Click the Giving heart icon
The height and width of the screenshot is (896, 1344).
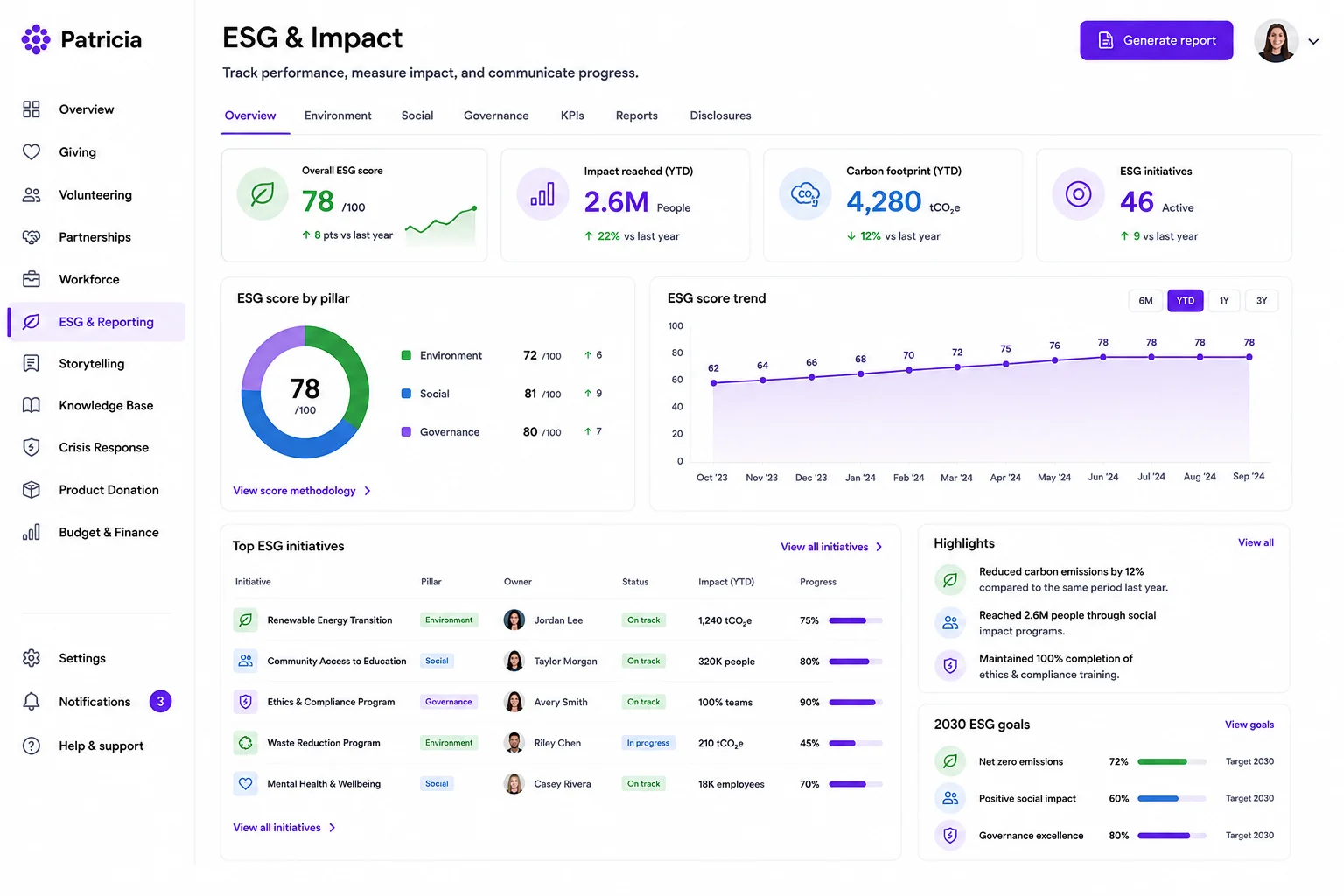click(x=31, y=152)
